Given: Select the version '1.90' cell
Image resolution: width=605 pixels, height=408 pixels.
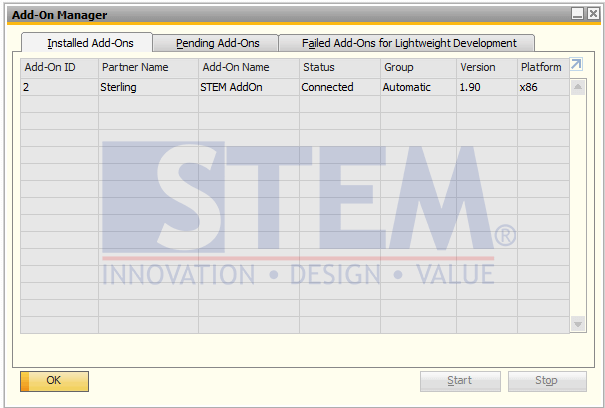Looking at the screenshot, I should [x=487, y=87].
